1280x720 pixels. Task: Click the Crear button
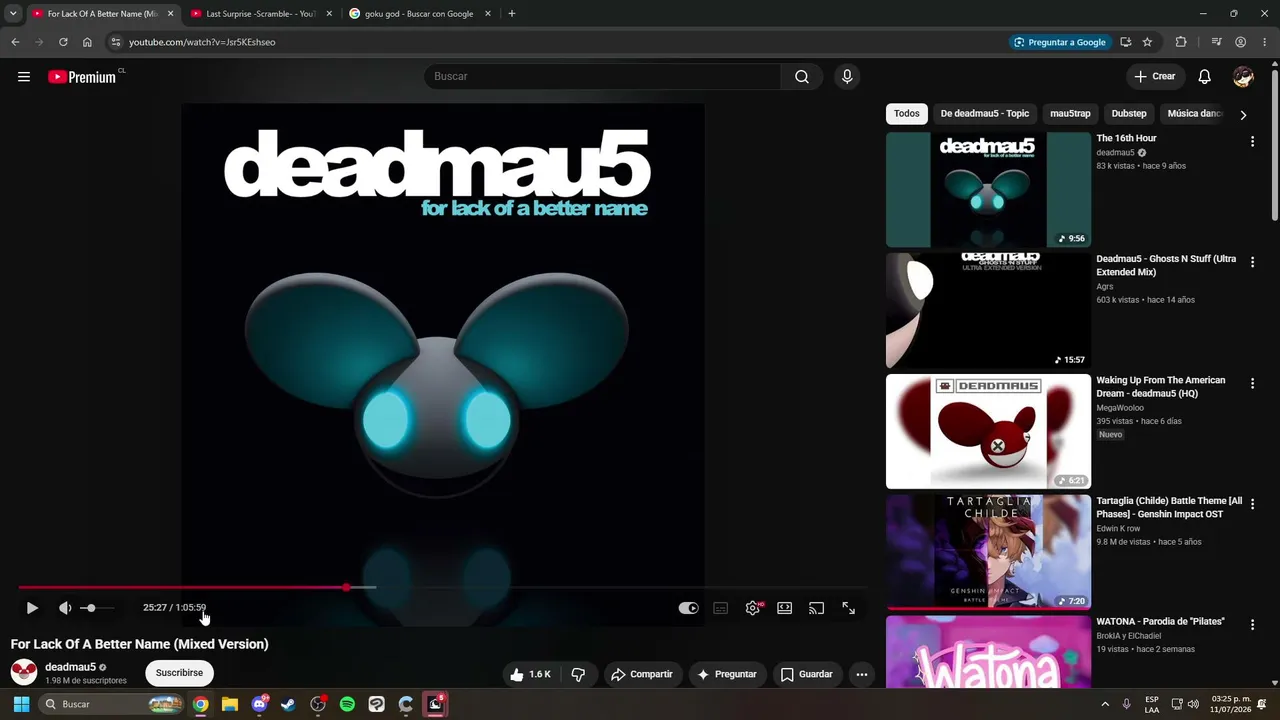1155,77
